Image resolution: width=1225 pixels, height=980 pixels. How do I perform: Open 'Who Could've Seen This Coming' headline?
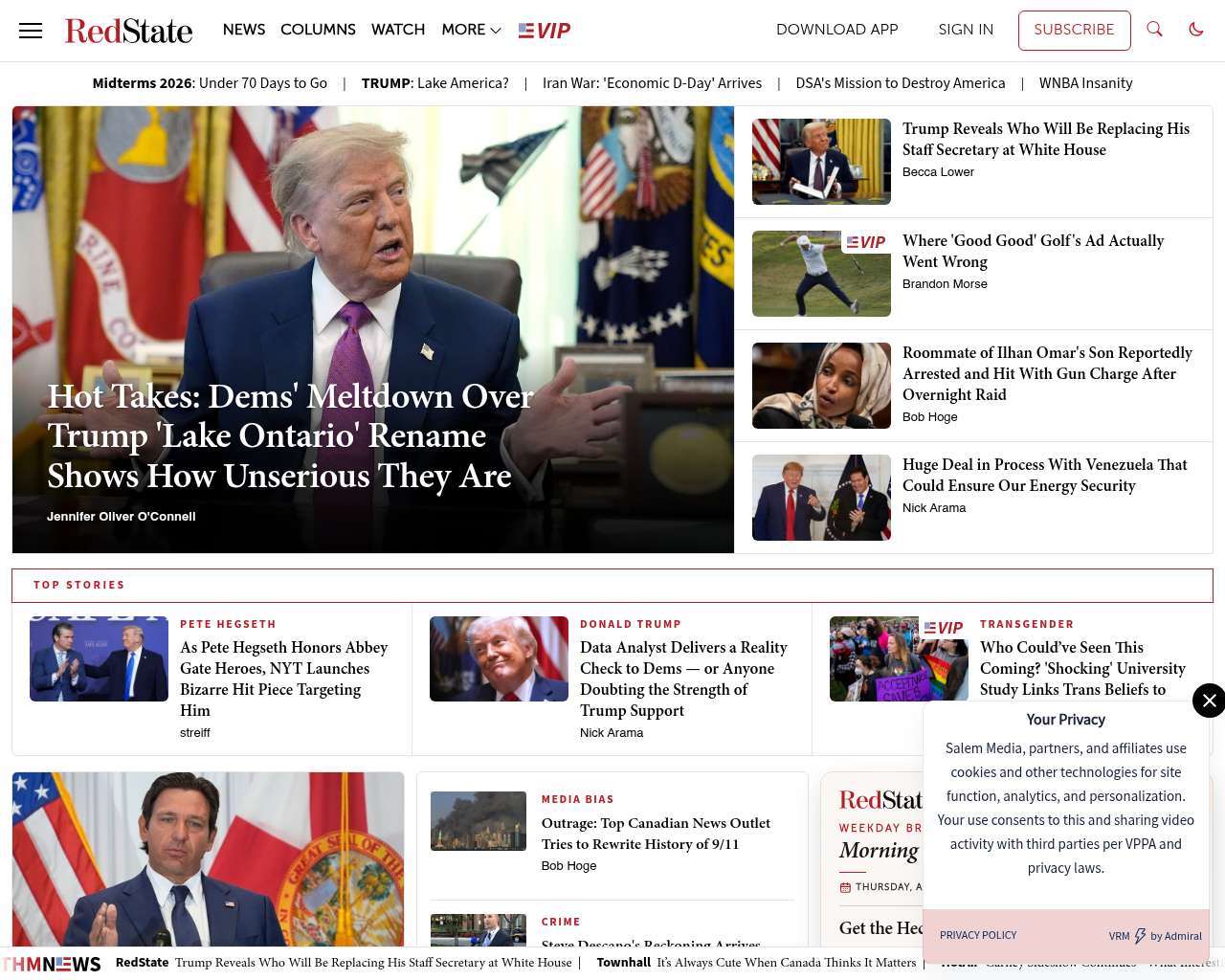click(1082, 668)
